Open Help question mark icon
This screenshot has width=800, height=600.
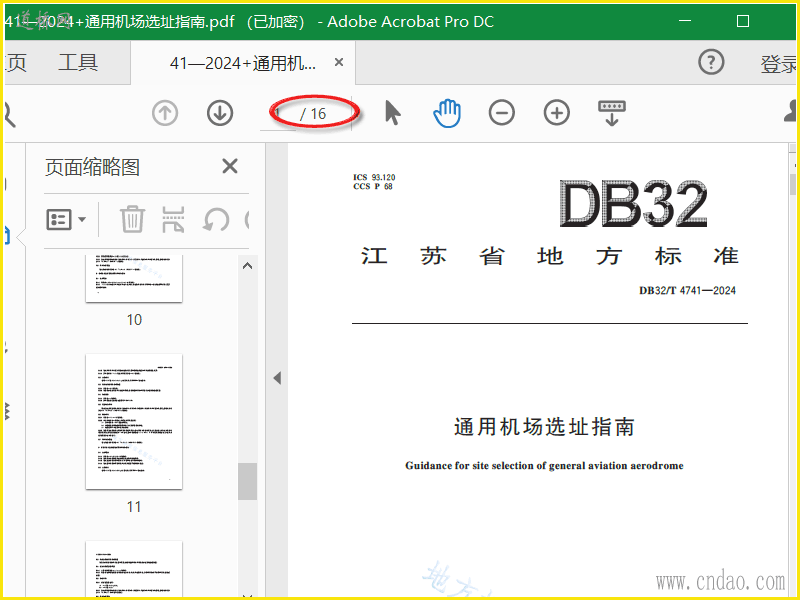click(x=711, y=62)
